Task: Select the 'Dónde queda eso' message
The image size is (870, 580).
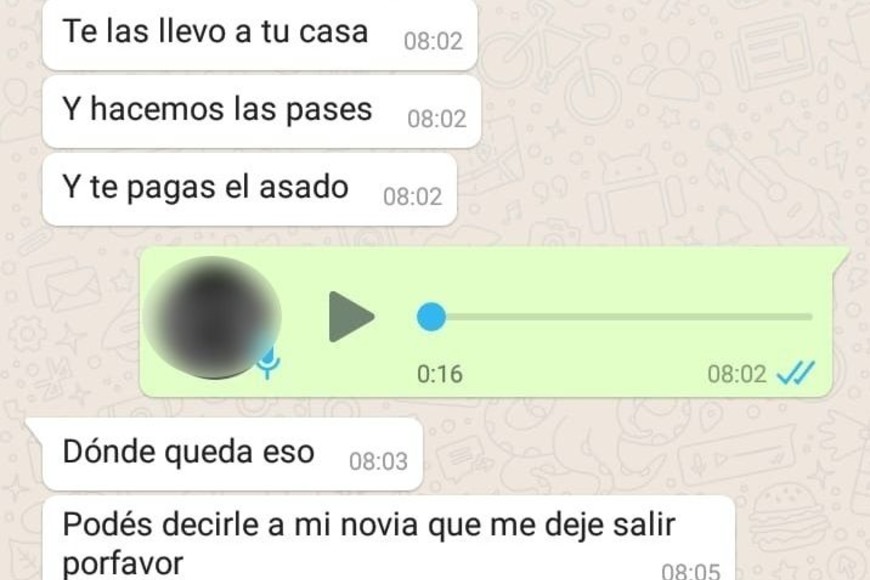Action: [232, 454]
